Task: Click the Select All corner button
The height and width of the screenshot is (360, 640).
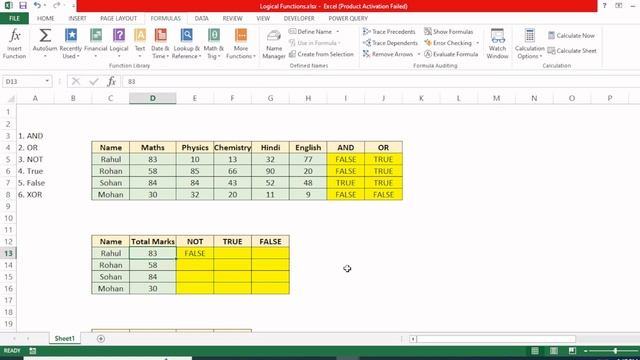Action: click(x=11, y=98)
